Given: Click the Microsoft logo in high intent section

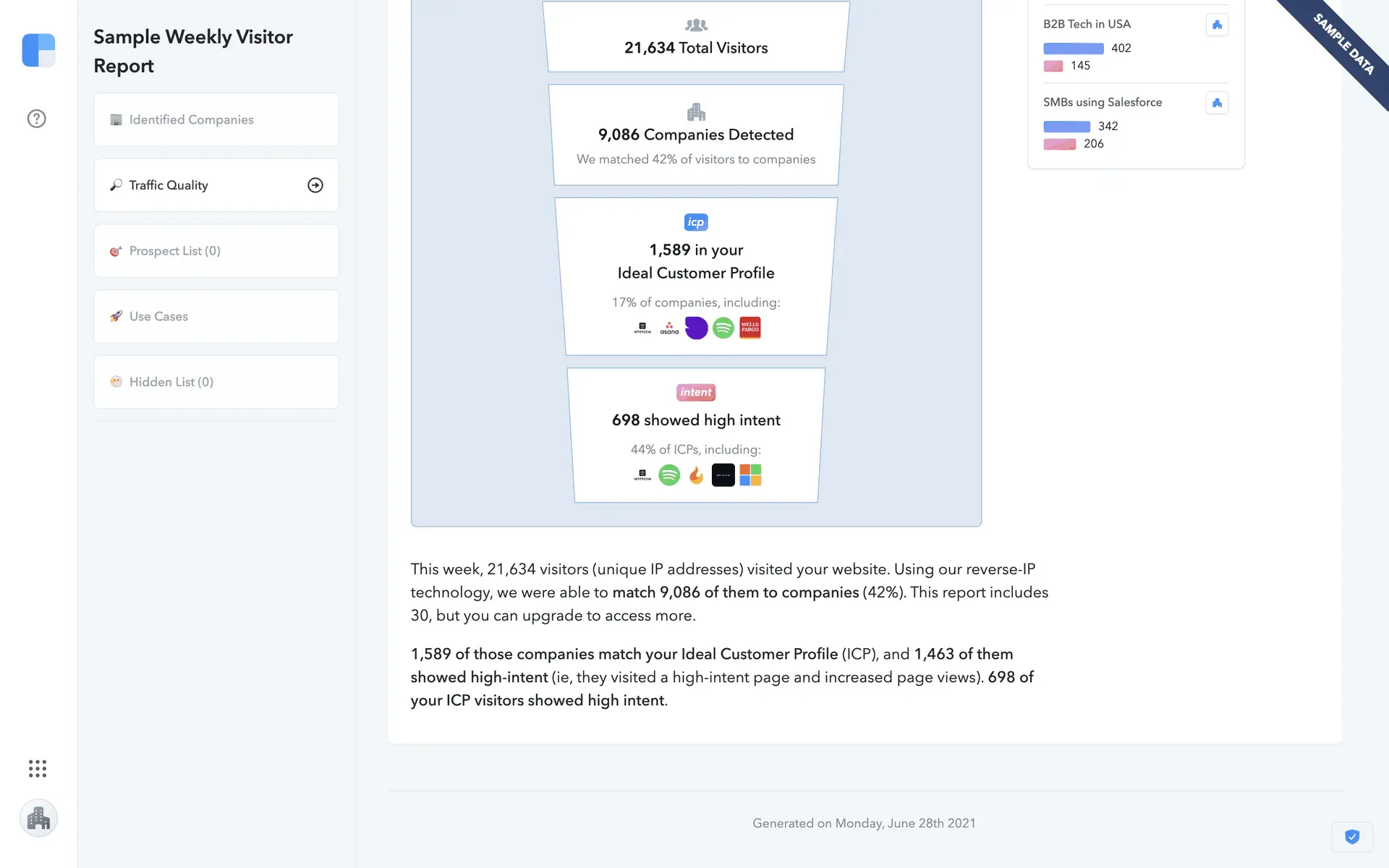Looking at the screenshot, I should pos(750,475).
